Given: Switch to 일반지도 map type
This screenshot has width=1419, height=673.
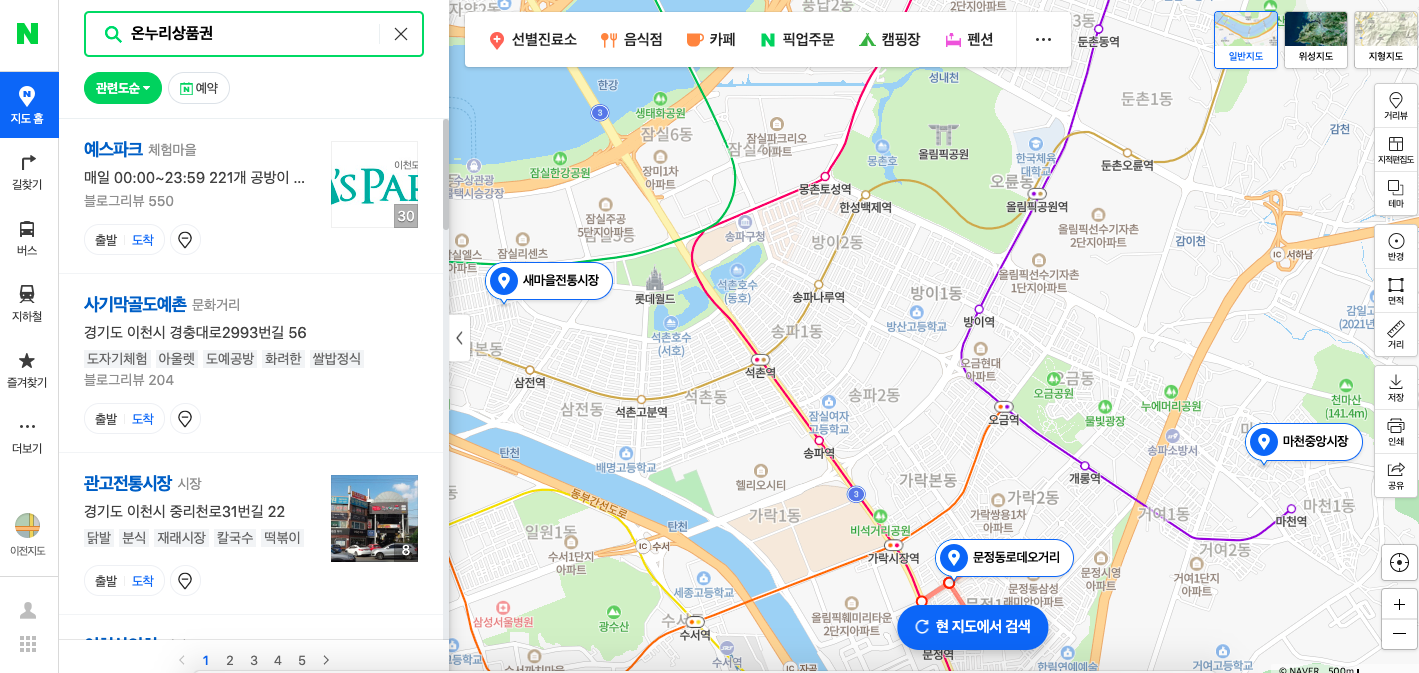Looking at the screenshot, I should click(x=1245, y=40).
